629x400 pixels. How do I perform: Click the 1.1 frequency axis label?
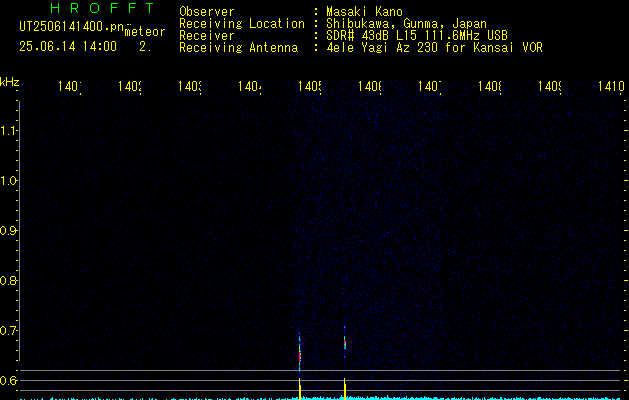(9, 131)
